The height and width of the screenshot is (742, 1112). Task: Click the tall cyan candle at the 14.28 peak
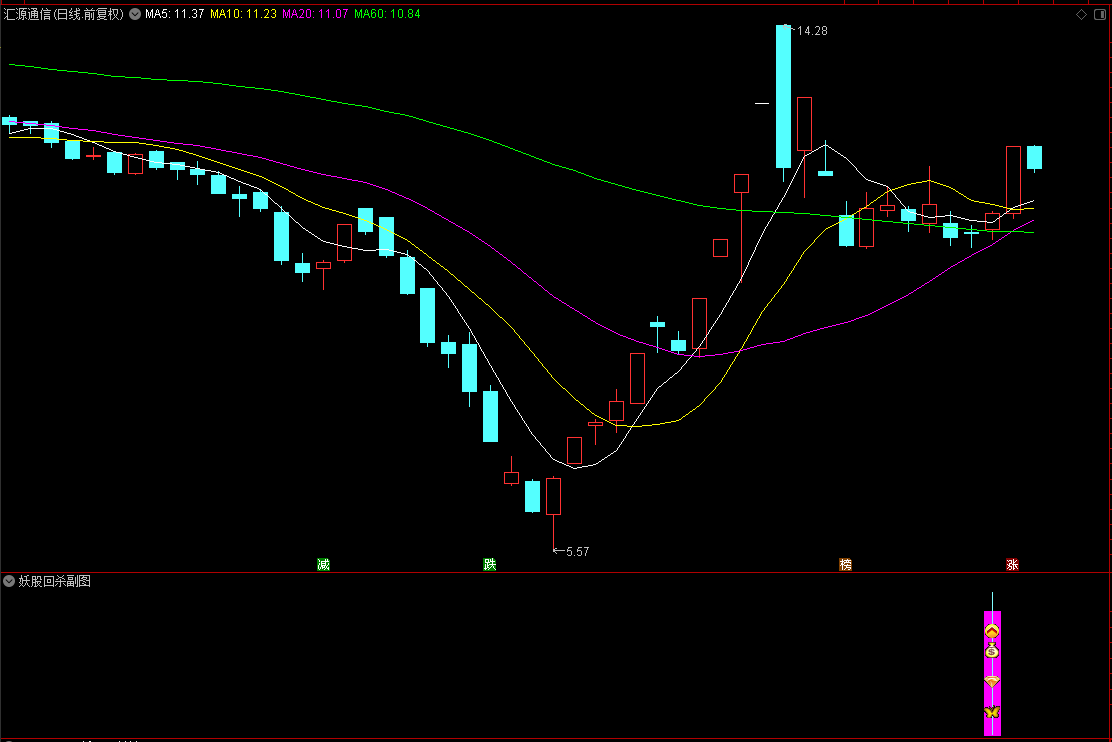click(783, 96)
